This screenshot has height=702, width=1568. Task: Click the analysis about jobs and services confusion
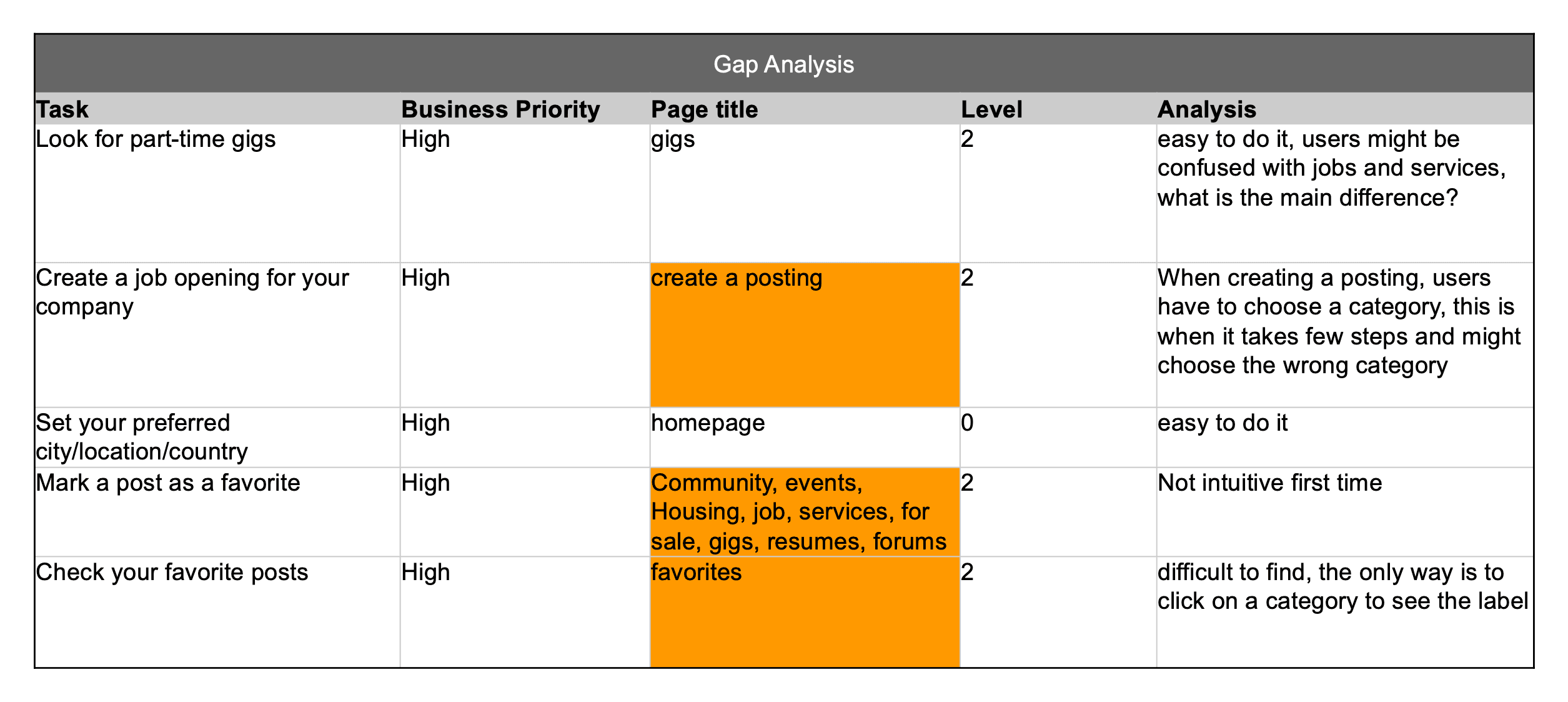tap(1331, 169)
